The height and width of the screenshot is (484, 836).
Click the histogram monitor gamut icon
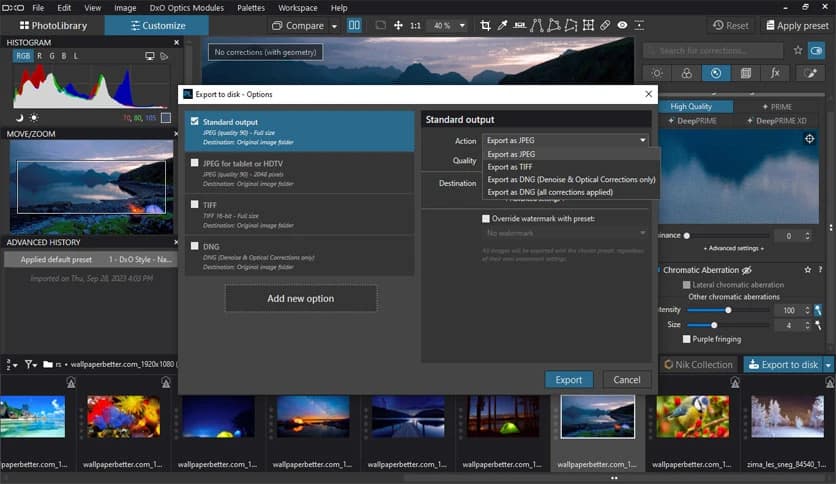150,56
